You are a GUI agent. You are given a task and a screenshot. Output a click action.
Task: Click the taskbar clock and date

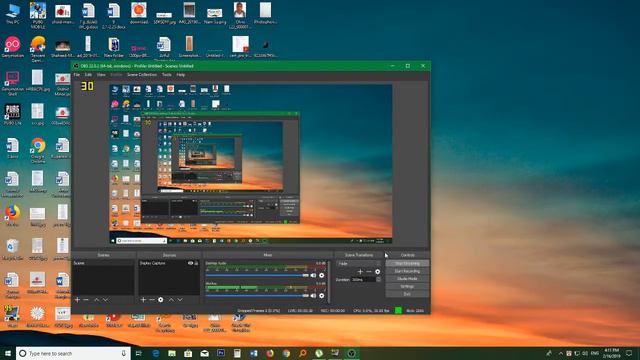coord(611,353)
